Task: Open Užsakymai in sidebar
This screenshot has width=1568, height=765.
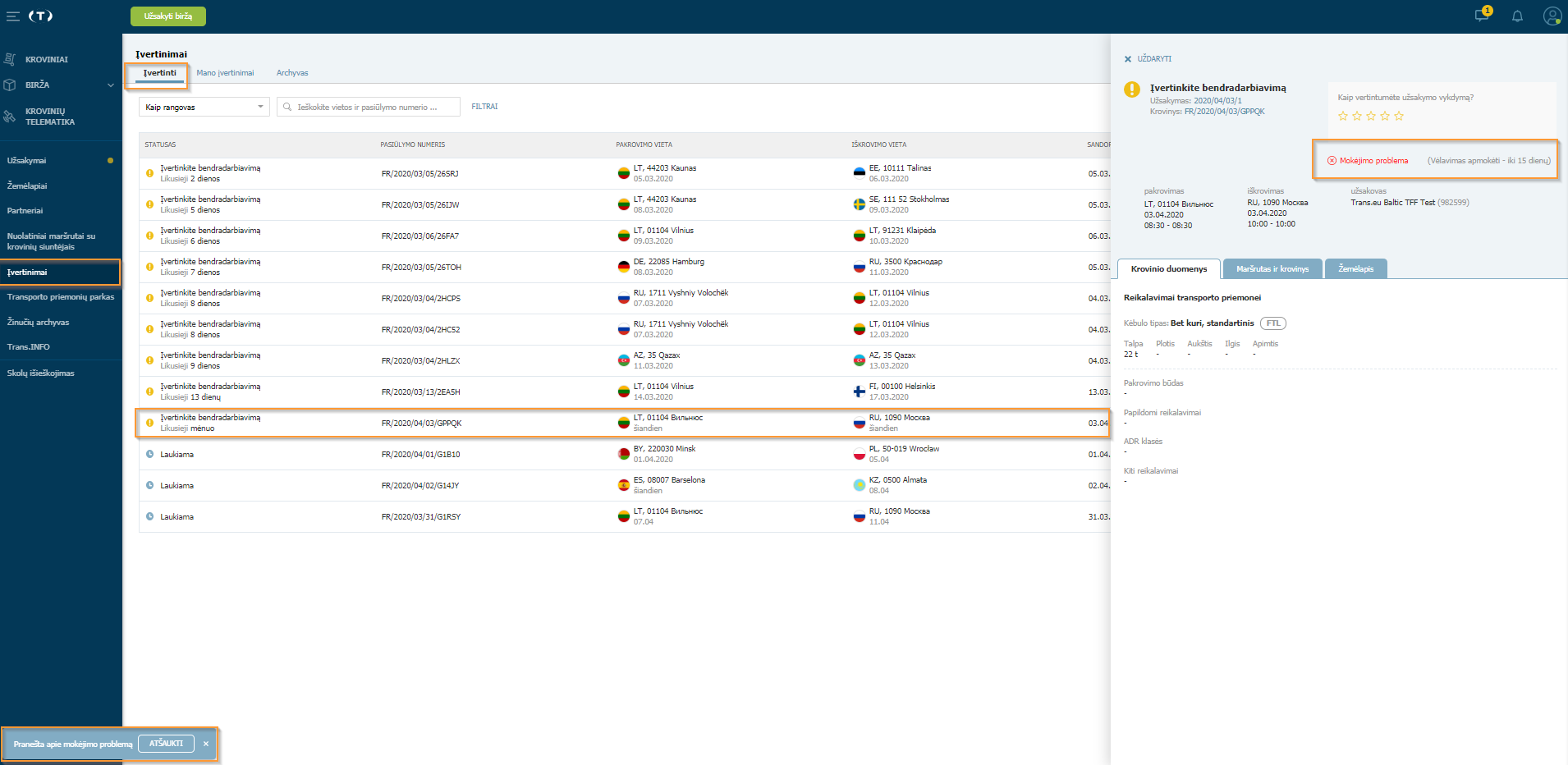Action: 27,161
